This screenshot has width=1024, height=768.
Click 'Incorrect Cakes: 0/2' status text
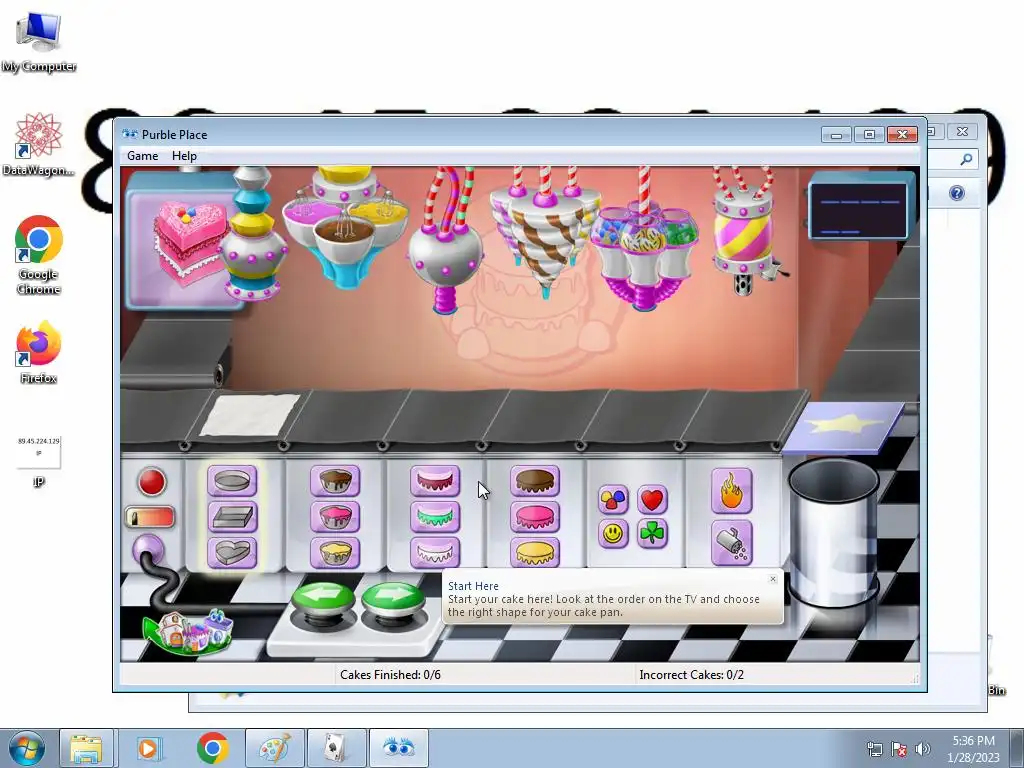coord(692,675)
